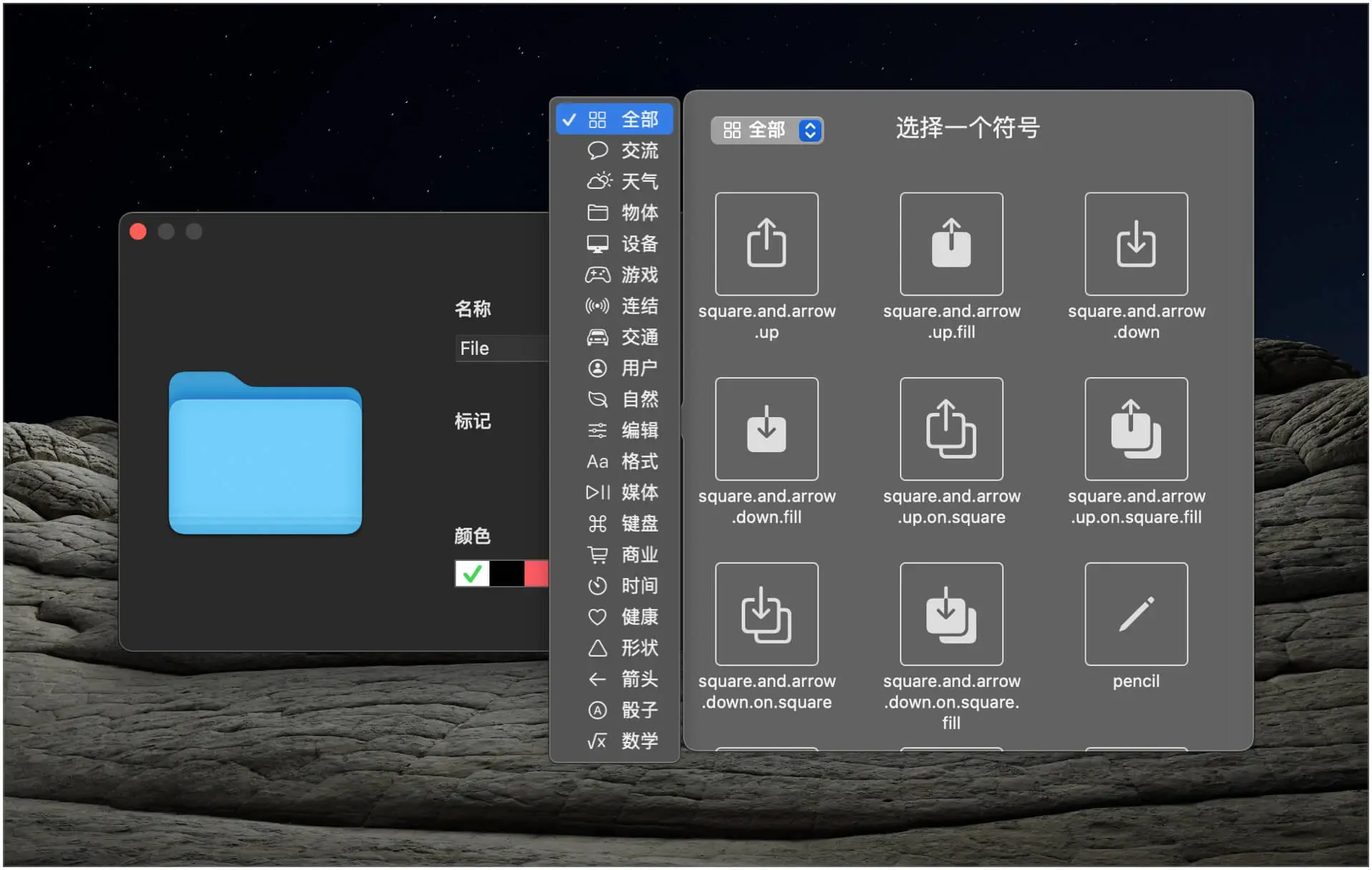Select the square.and.arrow.down.on.square.fill symbol
Viewport: 1372px width, 870px height.
click(x=951, y=614)
